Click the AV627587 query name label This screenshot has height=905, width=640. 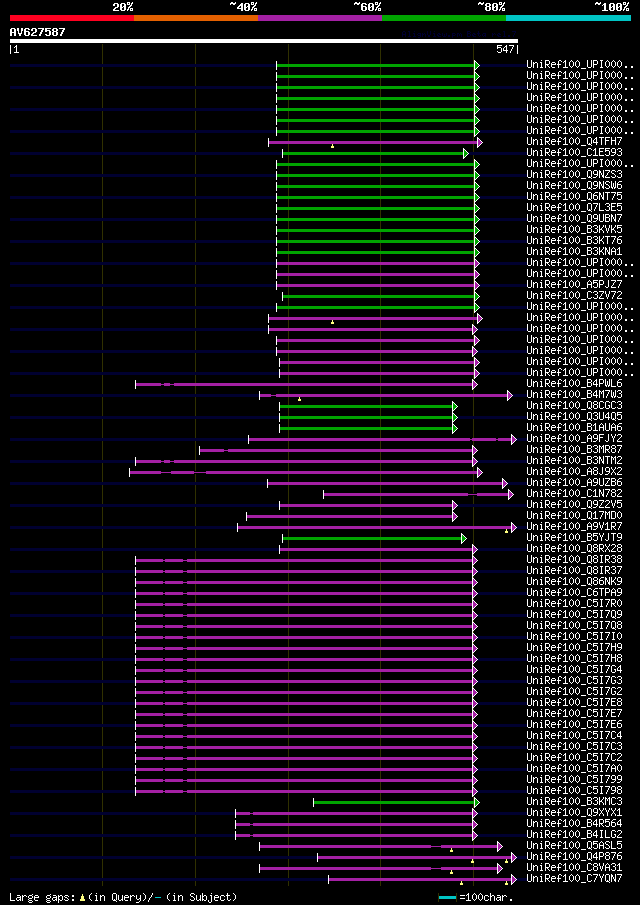click(x=38, y=32)
